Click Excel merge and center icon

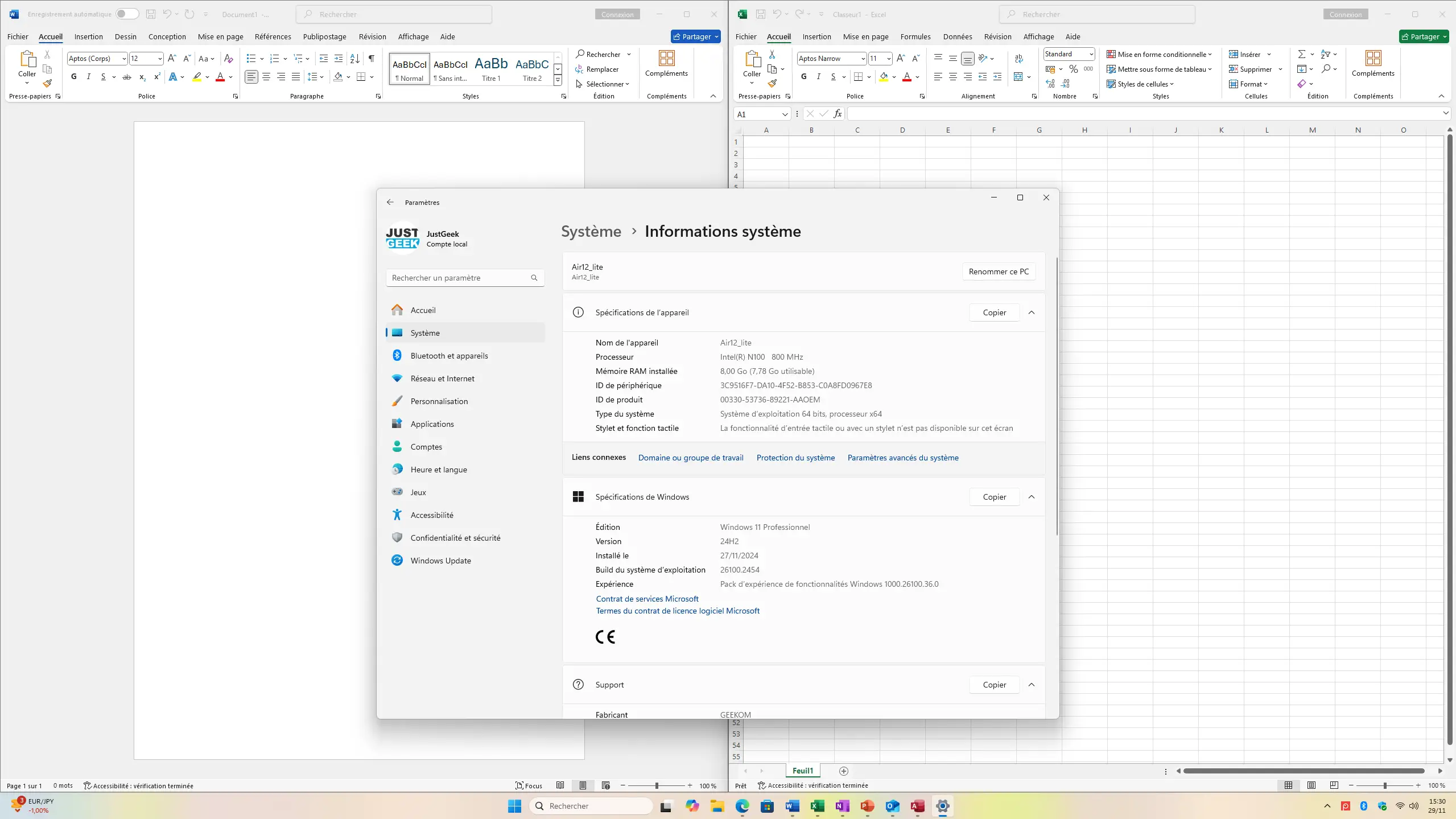1018,76
